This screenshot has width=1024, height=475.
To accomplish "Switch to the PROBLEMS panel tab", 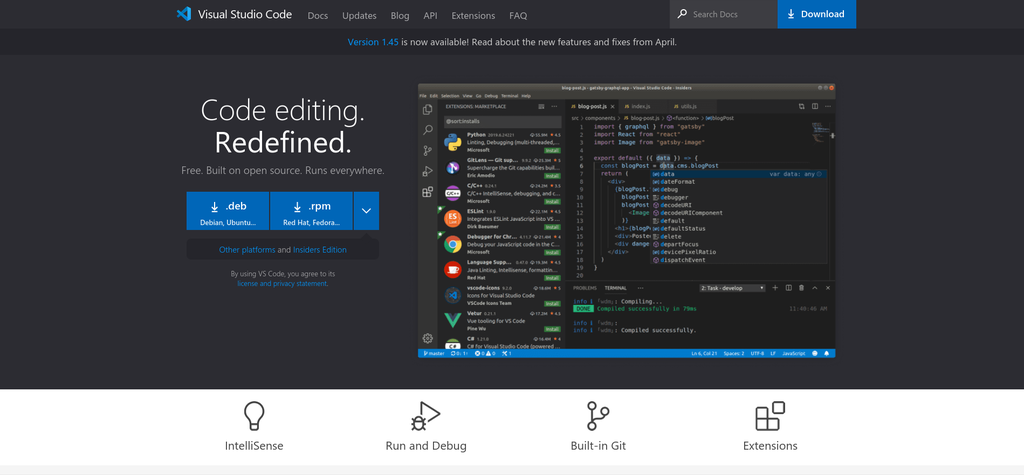I will pyautogui.click(x=585, y=288).
